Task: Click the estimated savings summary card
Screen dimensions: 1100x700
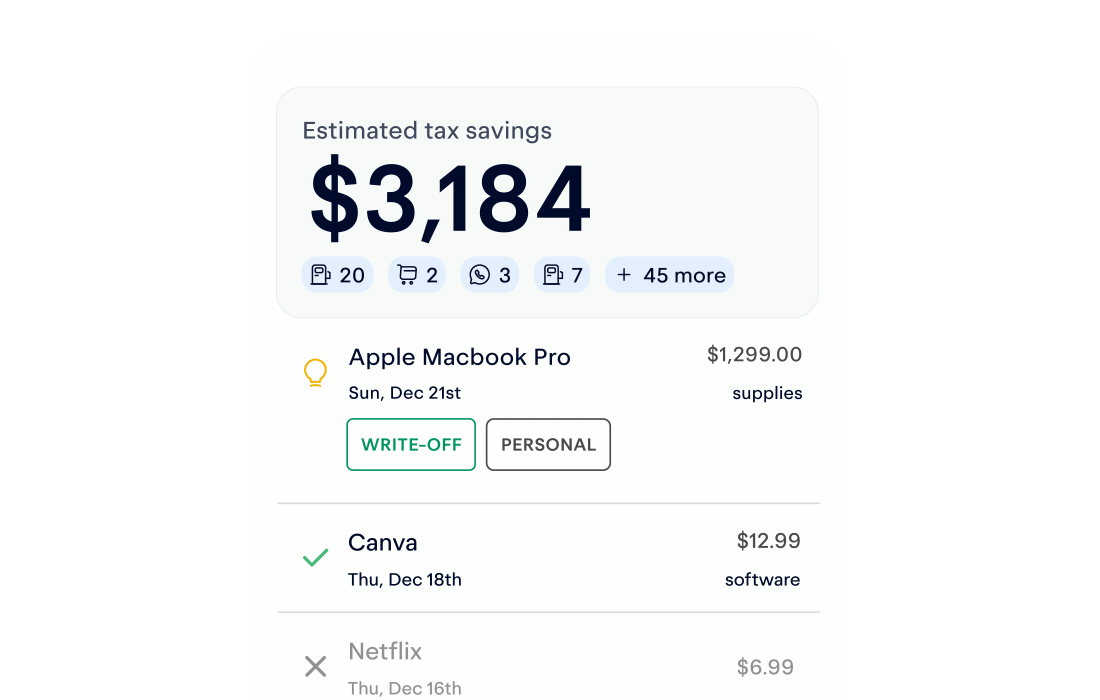Action: pyautogui.click(x=548, y=200)
